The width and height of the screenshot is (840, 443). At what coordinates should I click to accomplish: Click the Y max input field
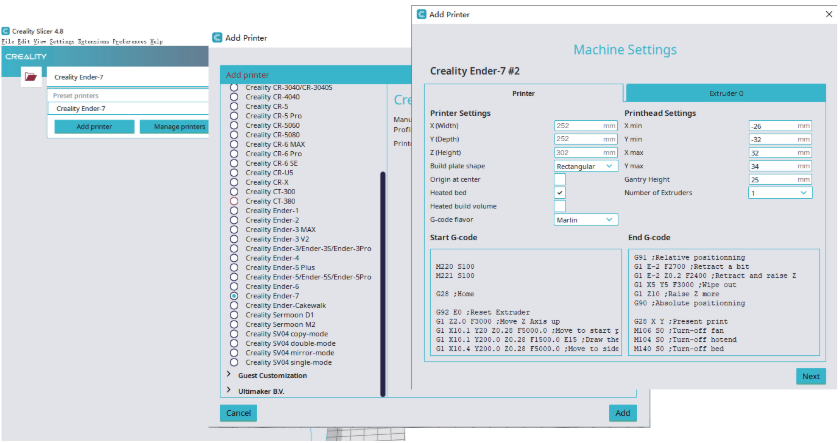click(780, 166)
